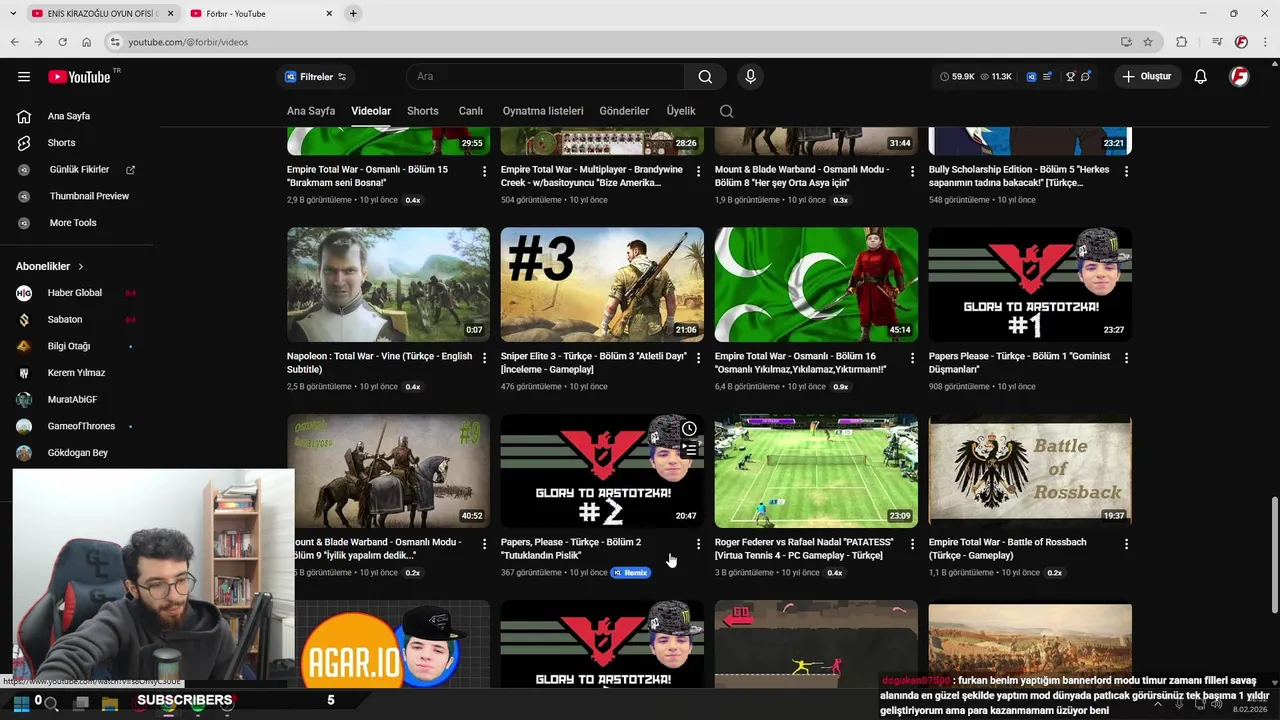Install app icon in address bar
This screenshot has width=1280, height=720.
coord(1126,42)
